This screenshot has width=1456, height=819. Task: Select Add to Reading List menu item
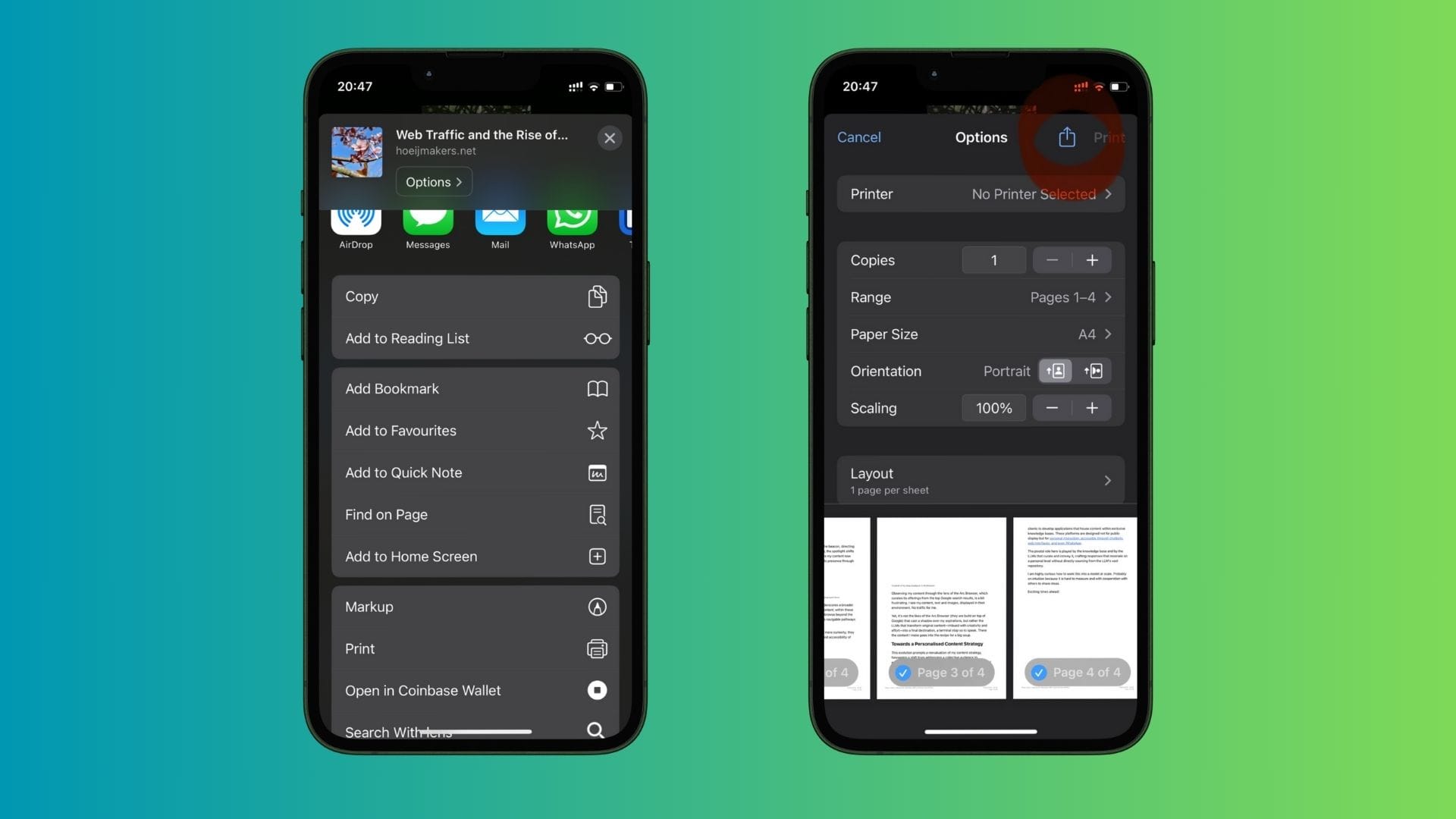coord(475,338)
